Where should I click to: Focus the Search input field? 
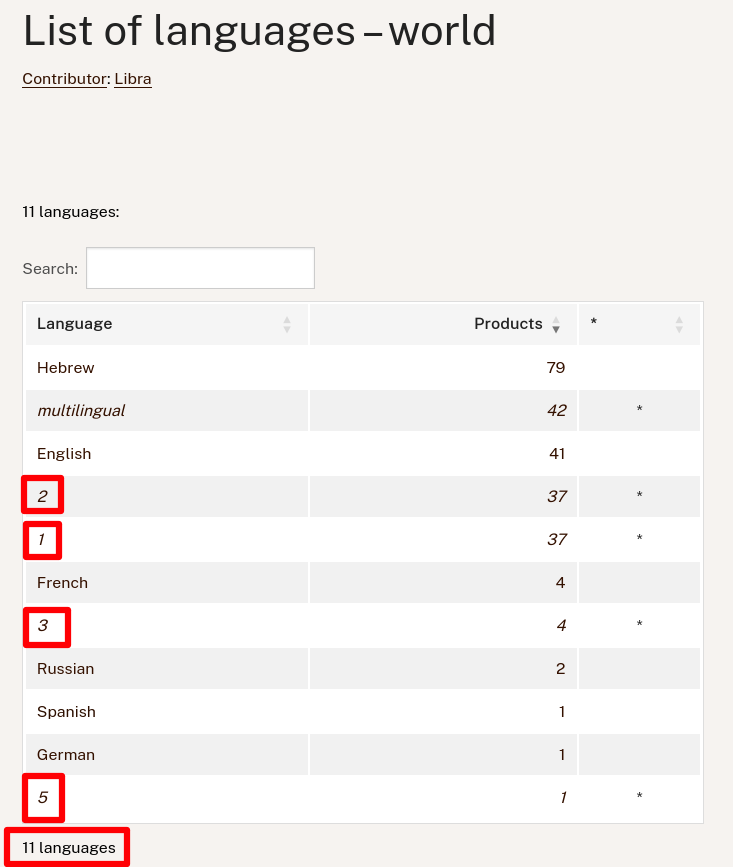click(x=201, y=268)
